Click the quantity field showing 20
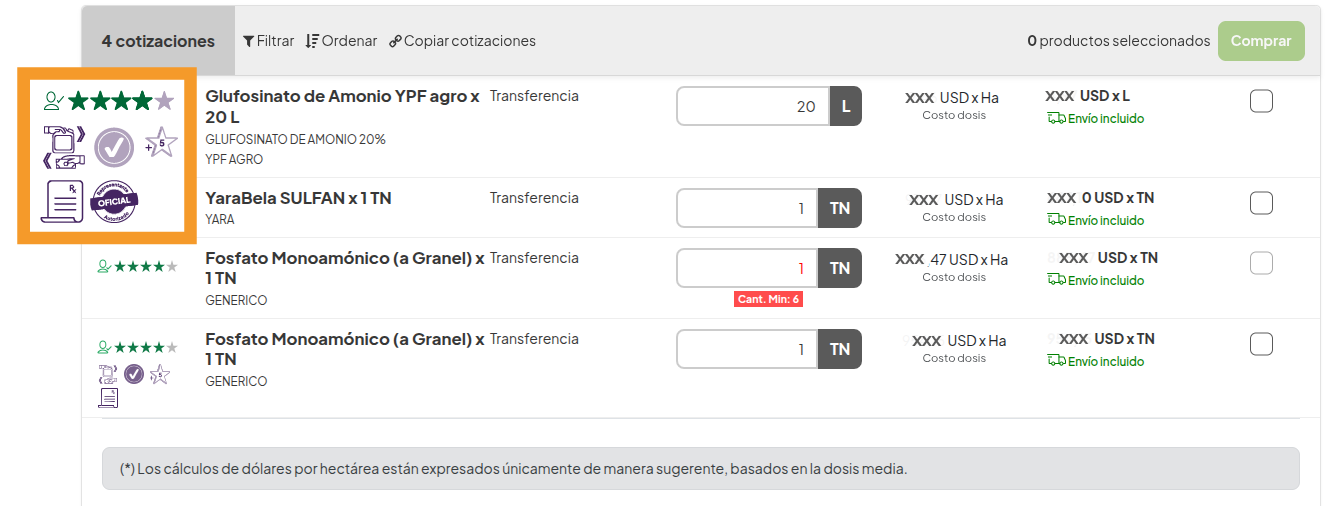The height and width of the screenshot is (506, 1327). coord(752,106)
